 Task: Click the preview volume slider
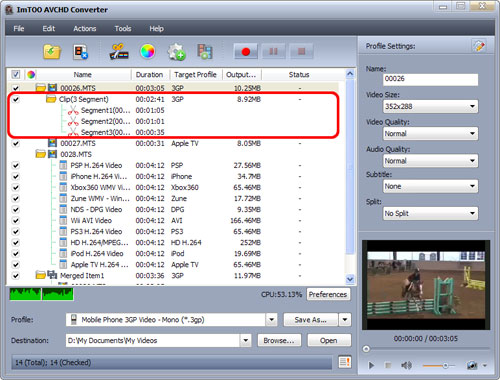[438, 366]
